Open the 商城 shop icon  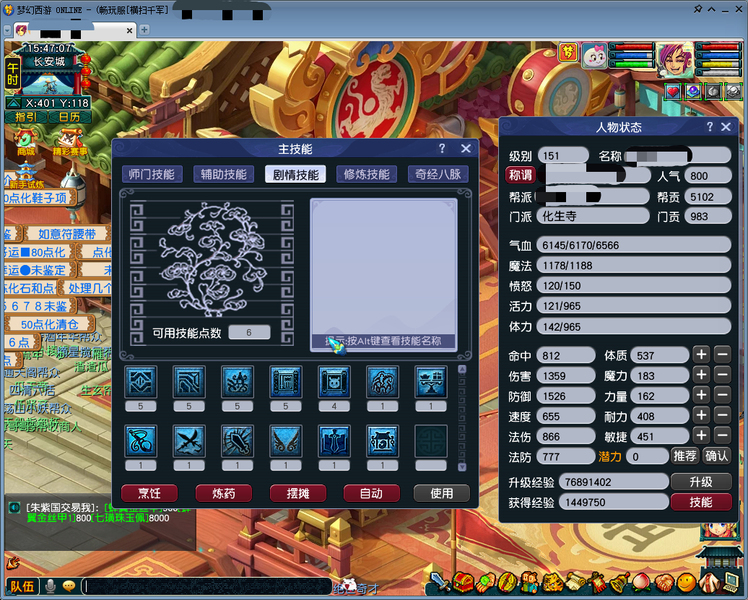tap(25, 142)
